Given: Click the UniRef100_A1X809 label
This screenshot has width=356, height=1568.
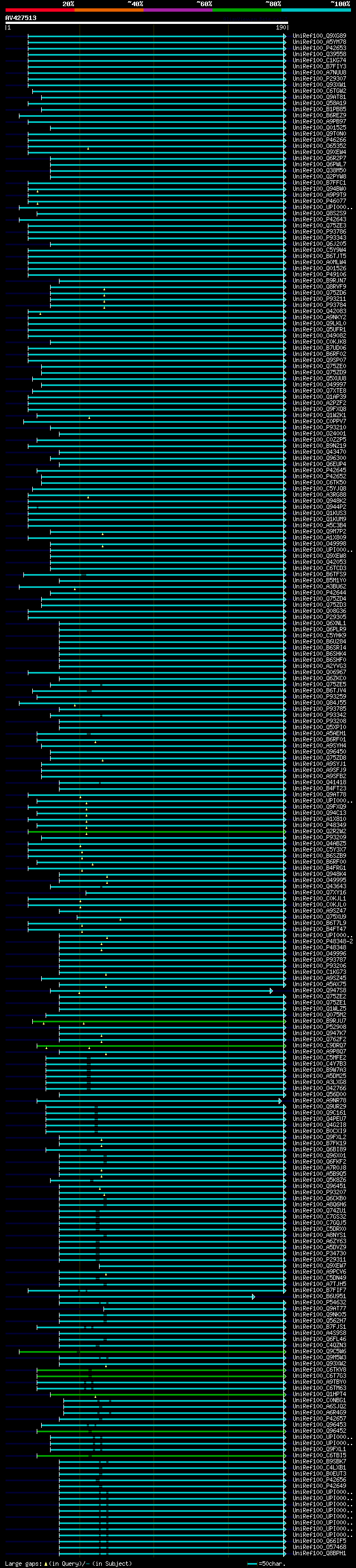Looking at the screenshot, I should coord(319,537).
